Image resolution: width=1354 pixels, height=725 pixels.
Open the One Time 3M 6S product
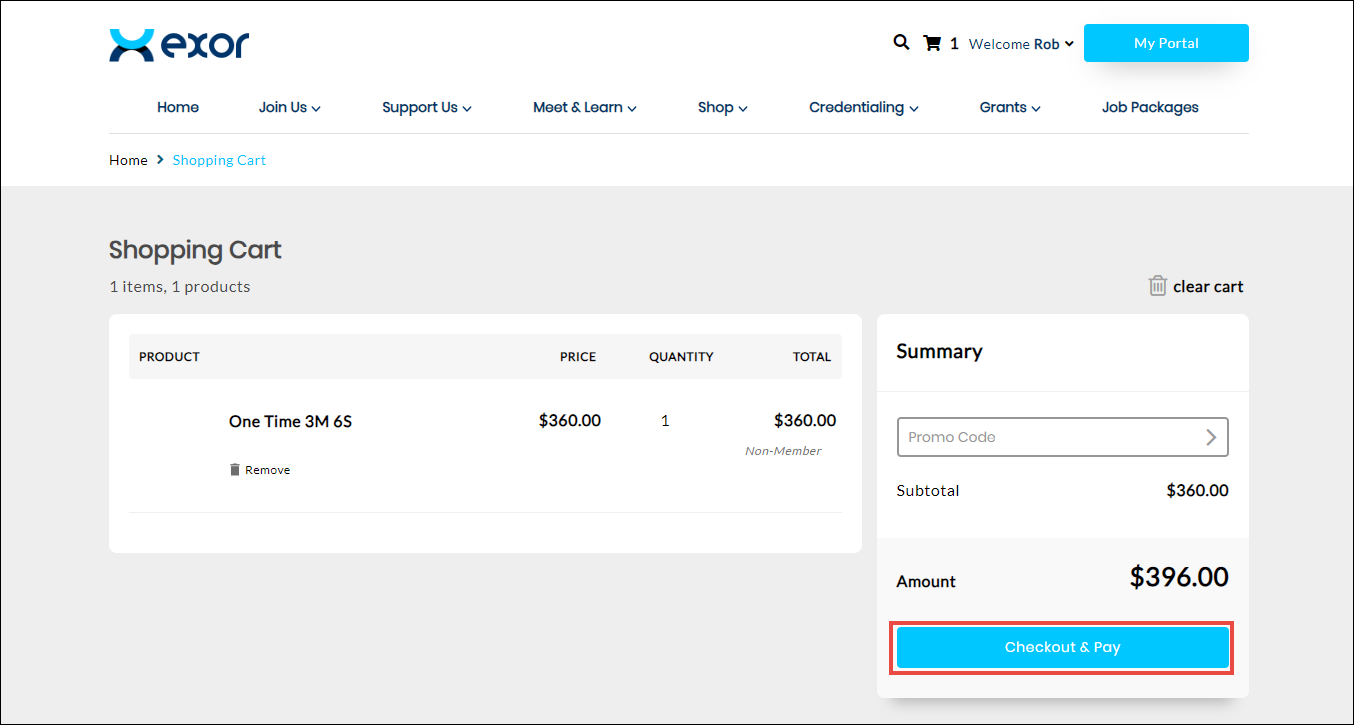coord(290,421)
